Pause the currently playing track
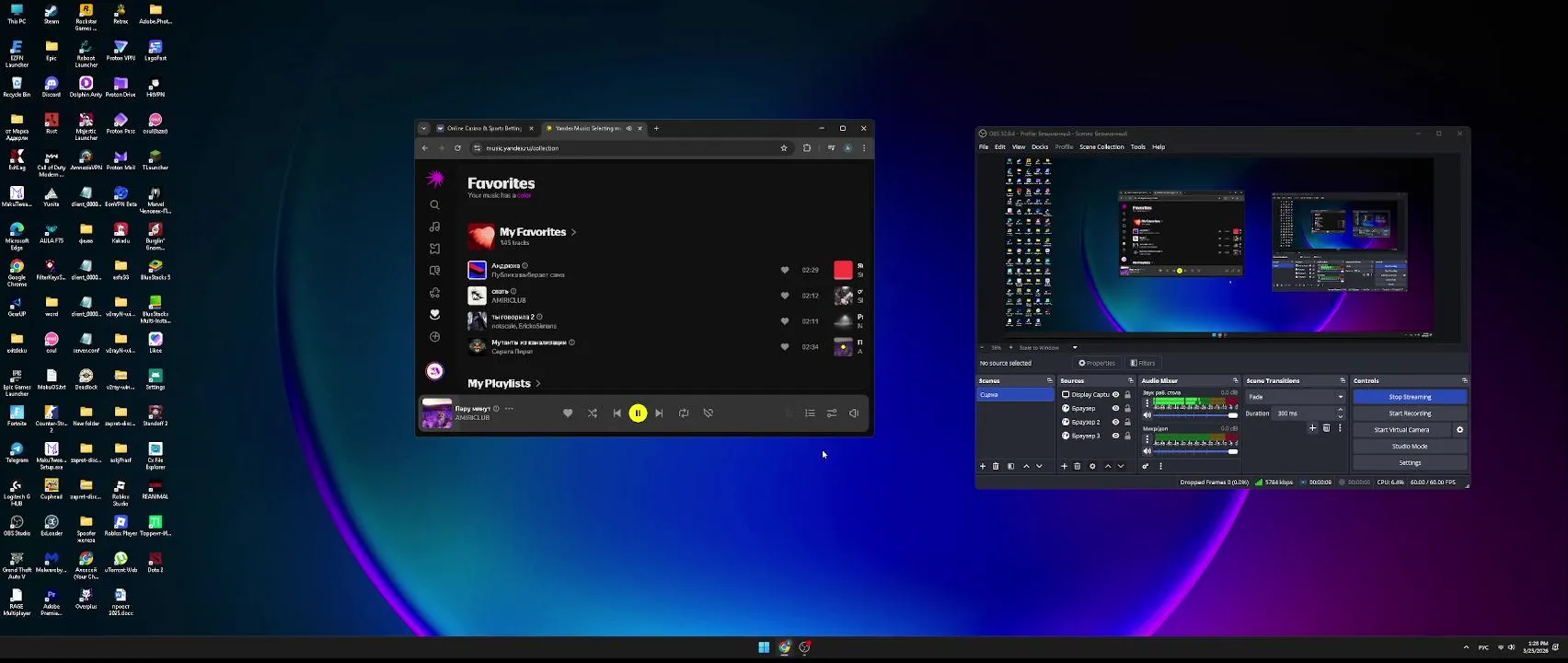The image size is (1568, 663). [x=638, y=413]
